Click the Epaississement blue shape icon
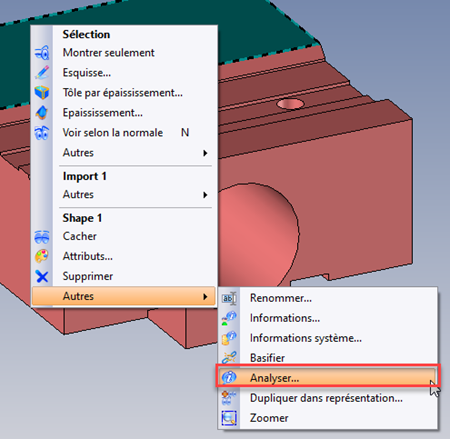450x439 pixels. point(42,113)
